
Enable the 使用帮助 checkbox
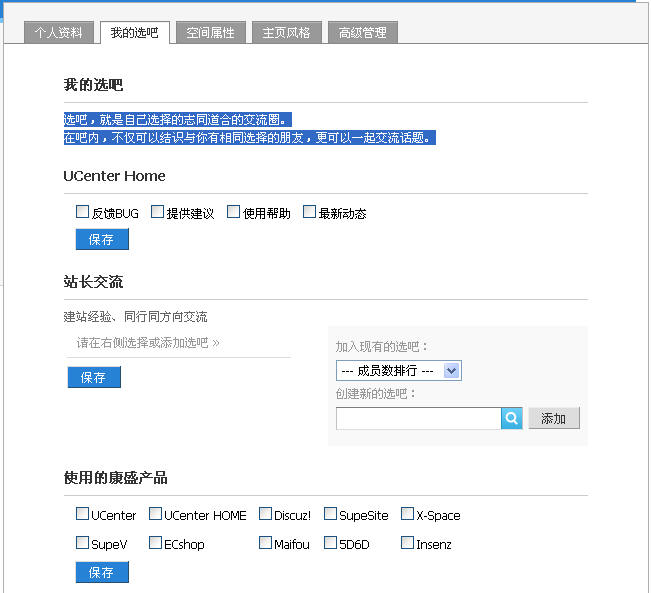pos(234,212)
